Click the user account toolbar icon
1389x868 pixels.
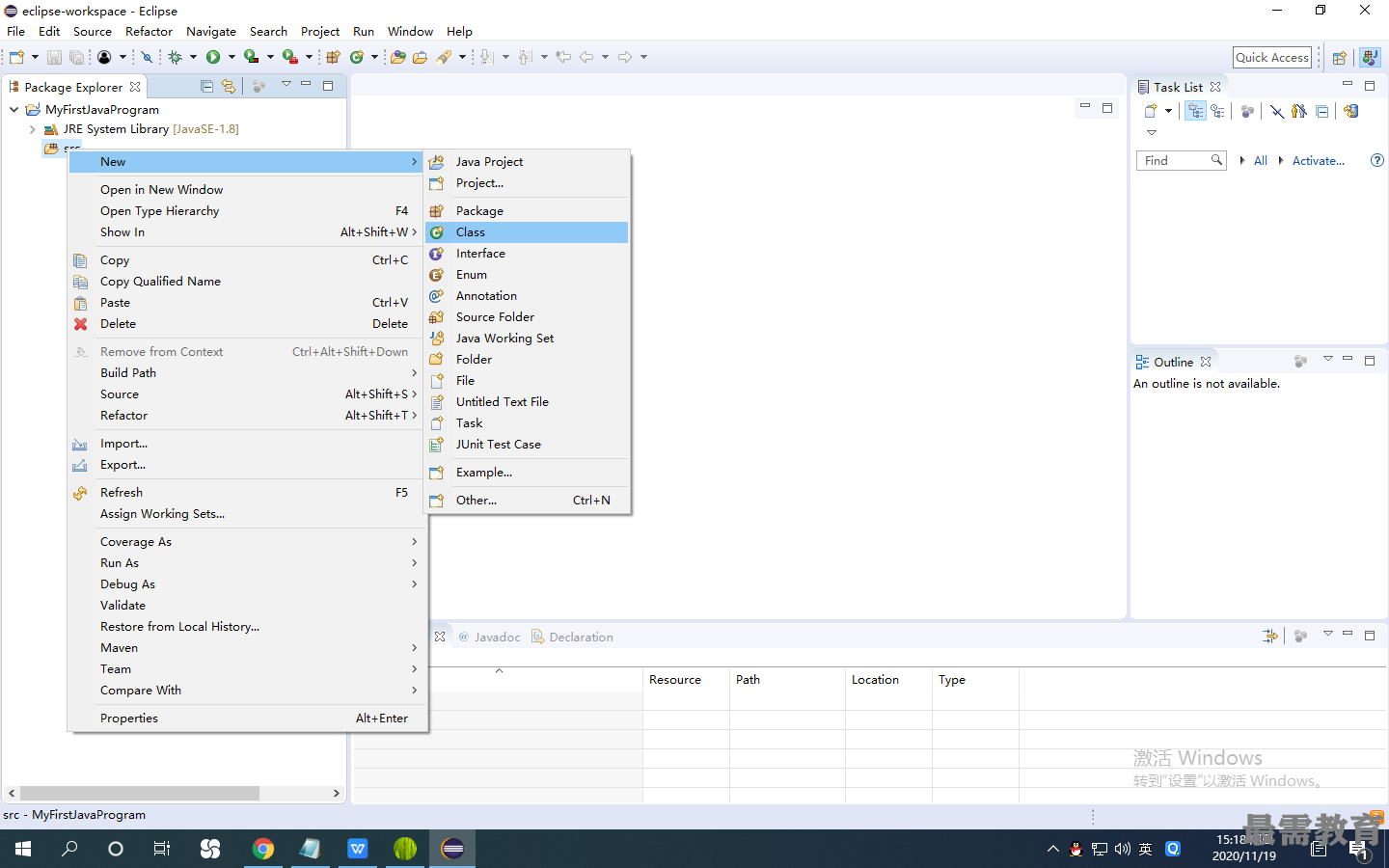104,57
